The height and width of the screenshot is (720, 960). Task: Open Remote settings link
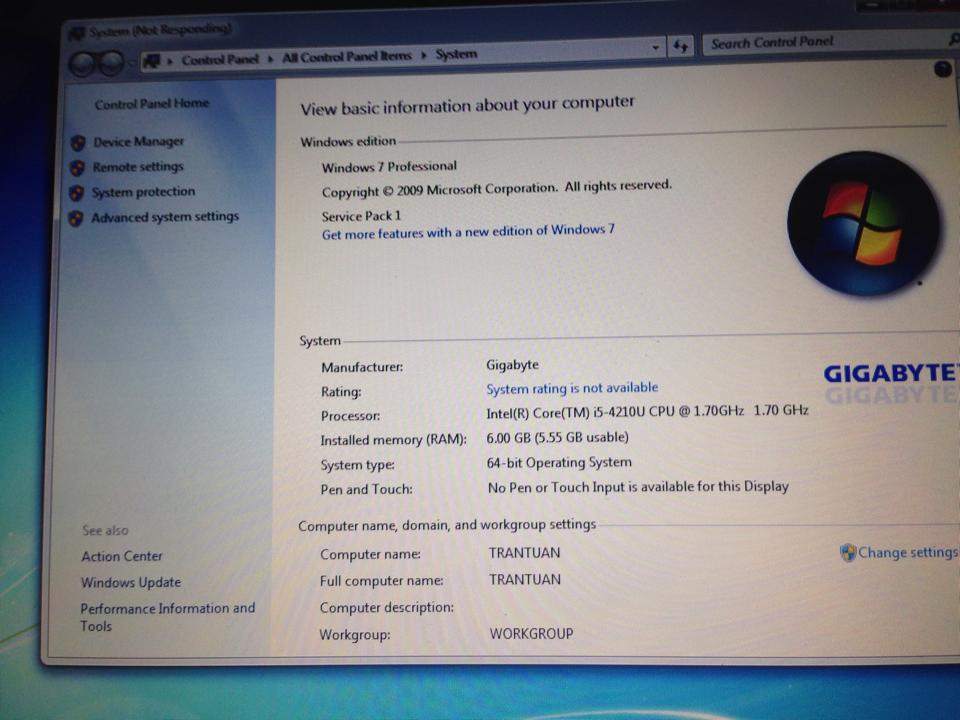coord(138,167)
